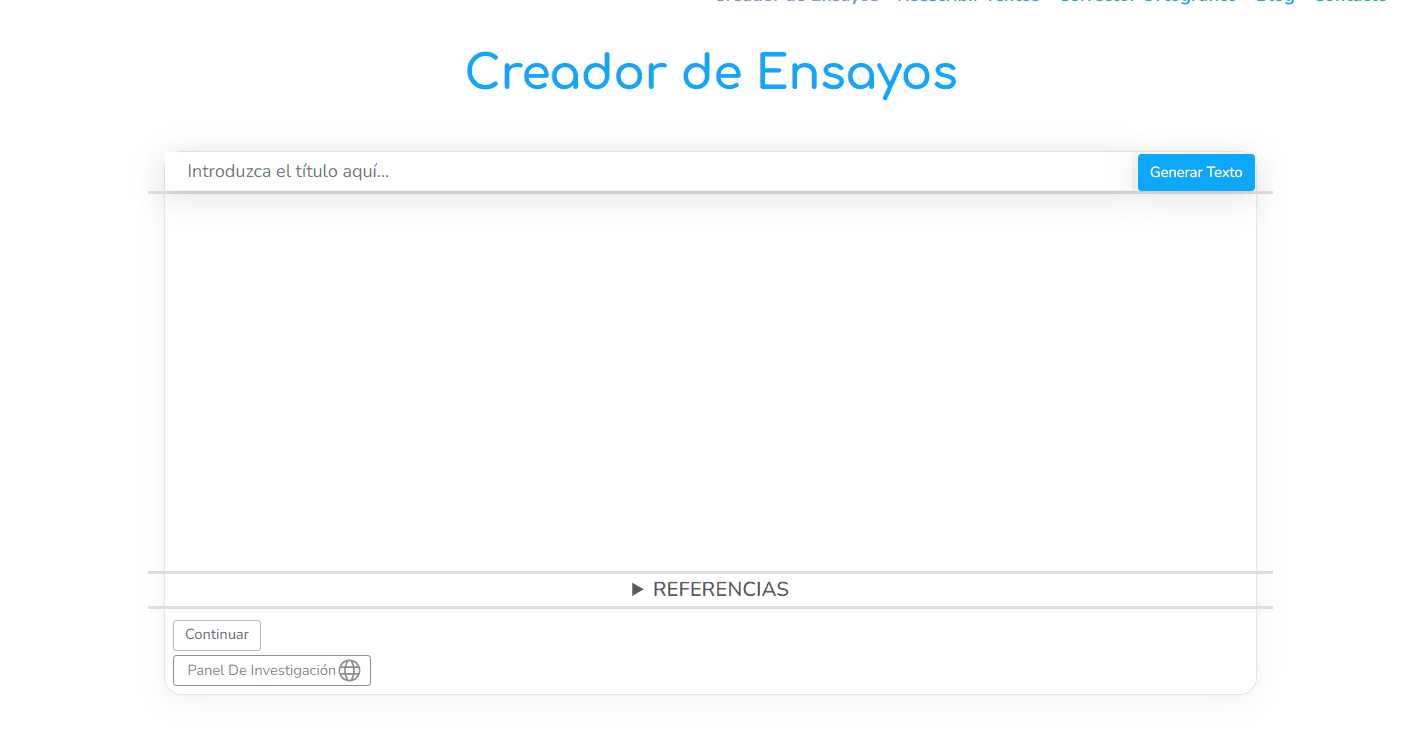
Task: Expand the REFERENCIAS disclosure triangle
Action: pyautogui.click(x=638, y=590)
